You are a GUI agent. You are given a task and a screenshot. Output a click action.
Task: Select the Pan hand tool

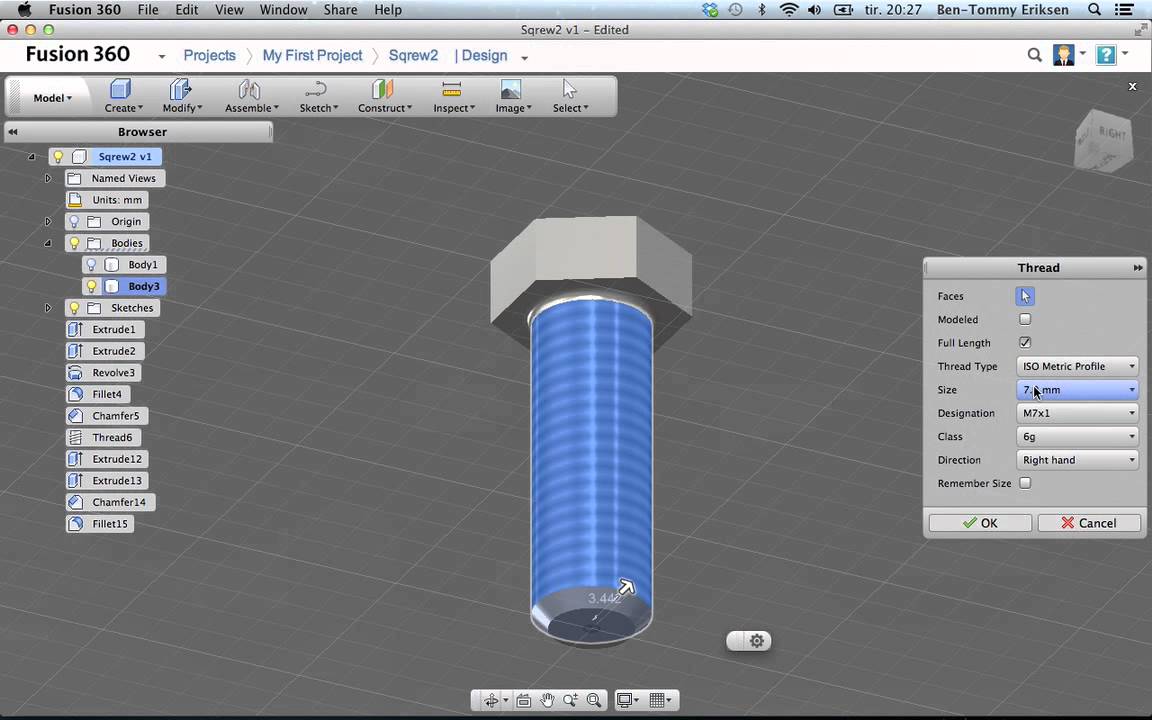pos(547,700)
